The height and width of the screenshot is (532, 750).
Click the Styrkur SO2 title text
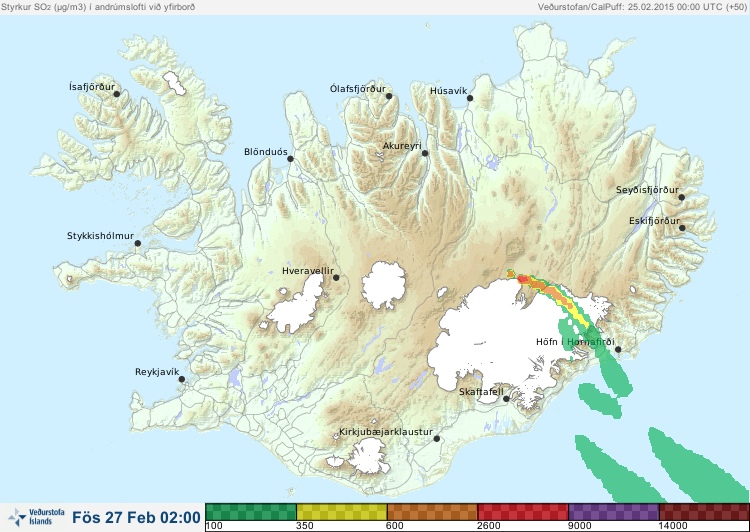[x=98, y=7]
